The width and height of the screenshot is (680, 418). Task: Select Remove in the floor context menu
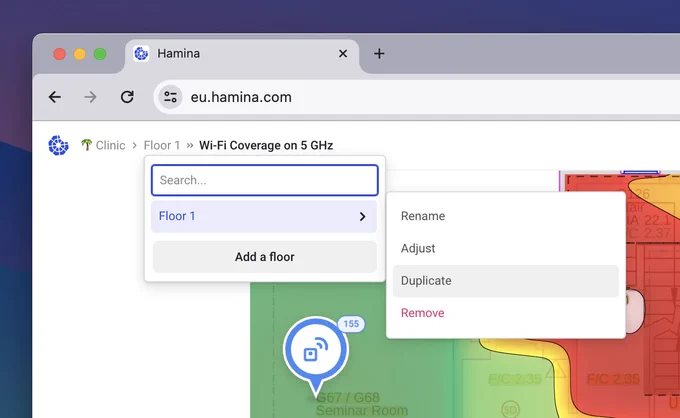506,313
